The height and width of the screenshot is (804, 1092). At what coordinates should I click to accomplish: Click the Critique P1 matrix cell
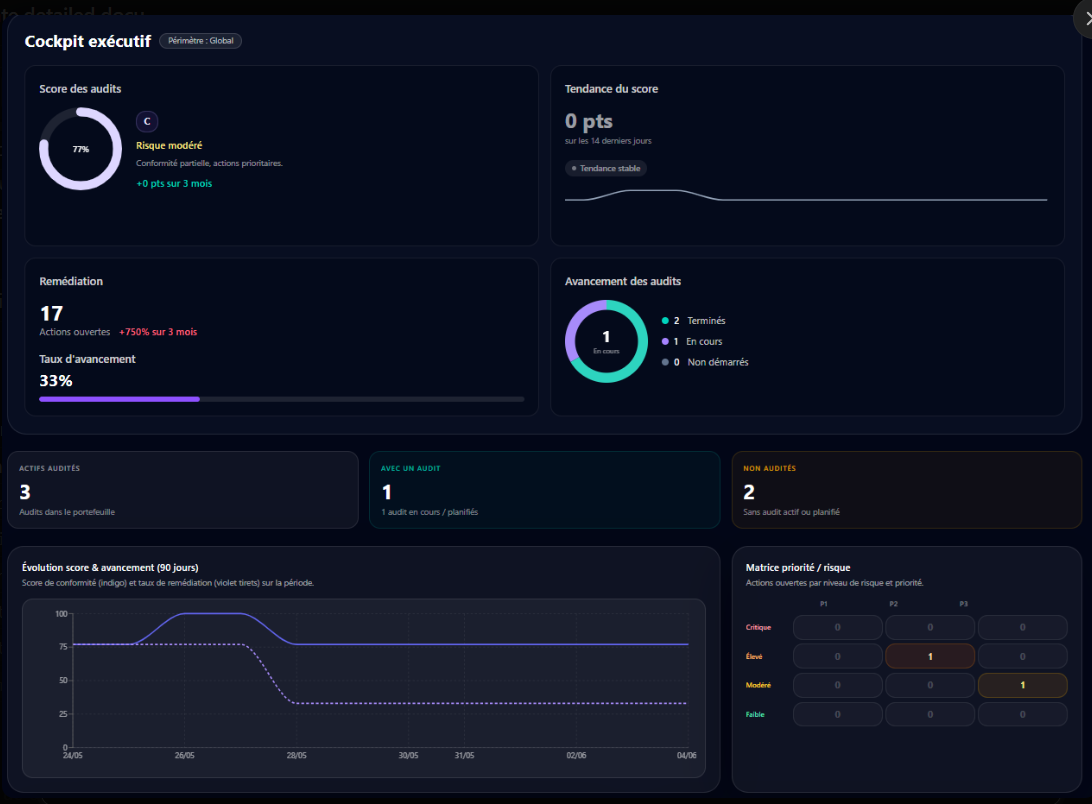(838, 627)
